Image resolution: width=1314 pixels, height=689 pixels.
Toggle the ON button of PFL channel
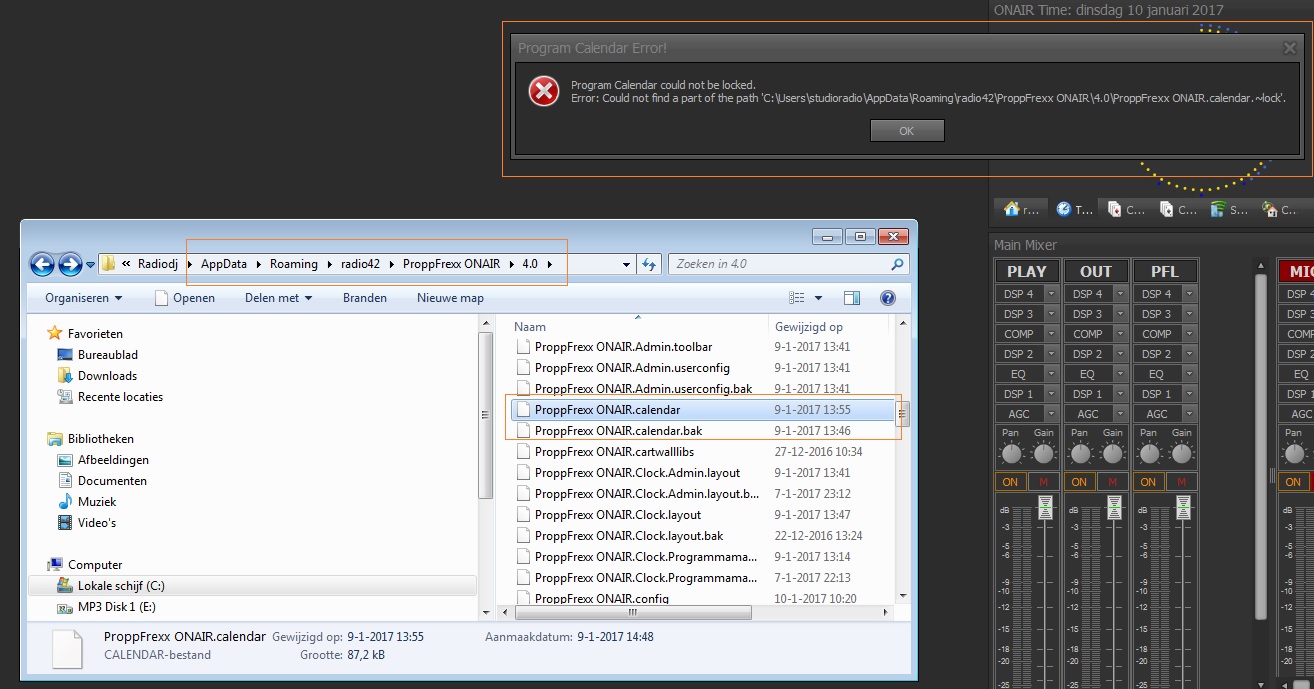[x=1148, y=482]
